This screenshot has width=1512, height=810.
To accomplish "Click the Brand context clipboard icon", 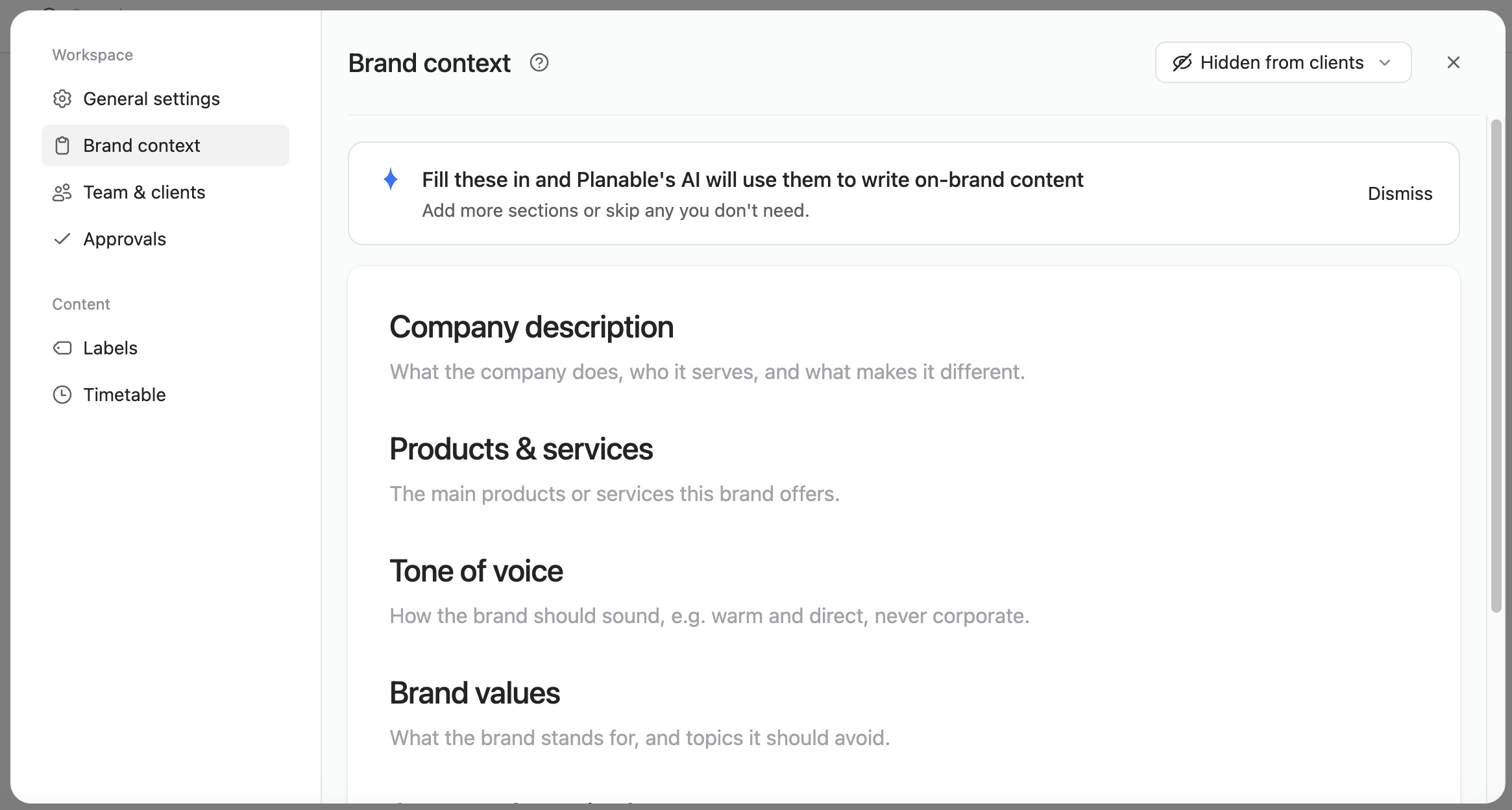I will pos(62,145).
